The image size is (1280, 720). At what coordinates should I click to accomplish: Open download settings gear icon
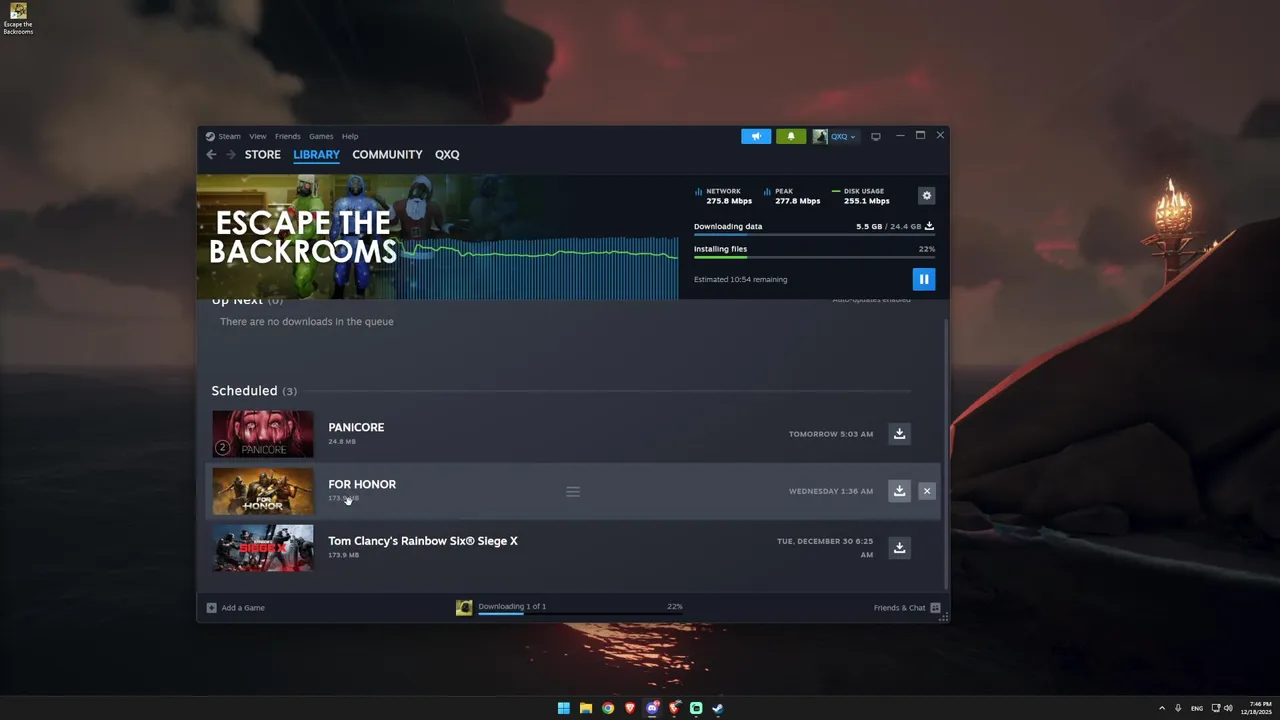point(926,196)
